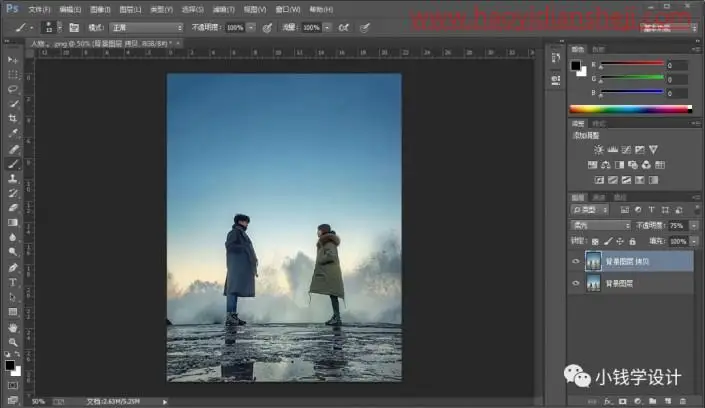Select the Gradient tool
705x408 pixels.
click(13, 223)
